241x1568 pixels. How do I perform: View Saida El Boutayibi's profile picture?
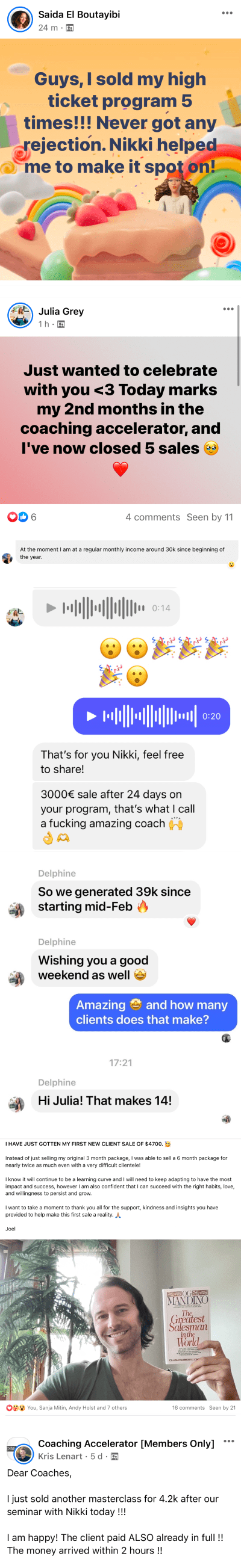19,19
